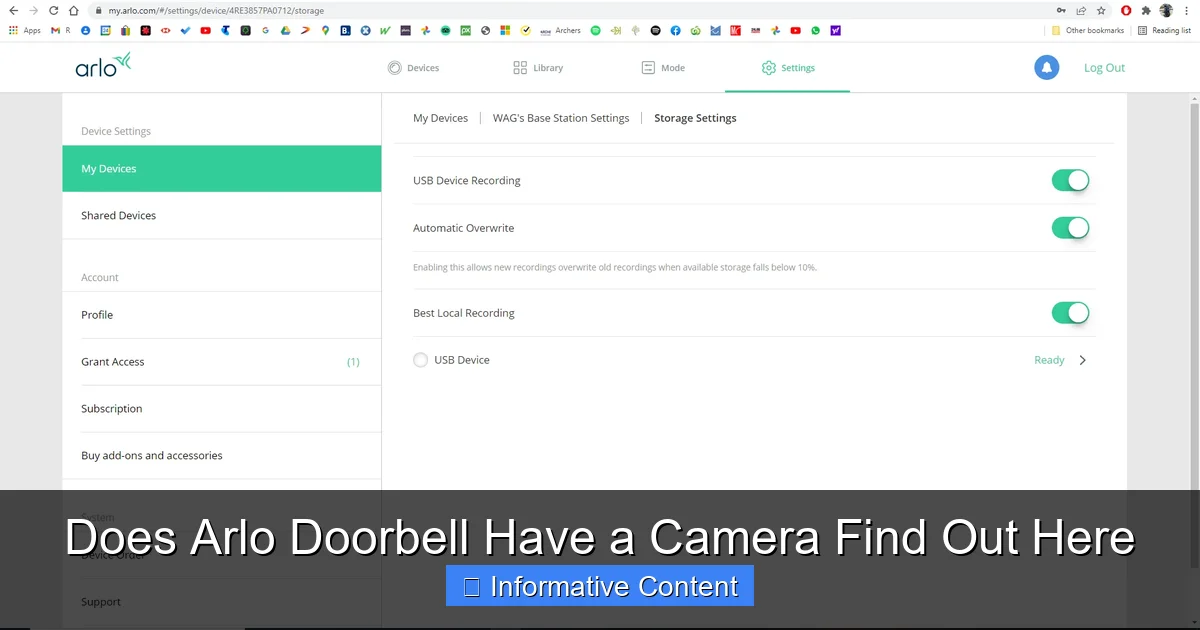The height and width of the screenshot is (630, 1200).
Task: Expand the USB Device details chevron
Action: click(x=1082, y=360)
